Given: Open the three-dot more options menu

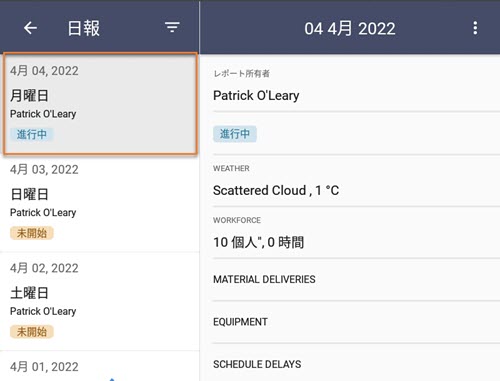Looking at the screenshot, I should pyautogui.click(x=475, y=28).
